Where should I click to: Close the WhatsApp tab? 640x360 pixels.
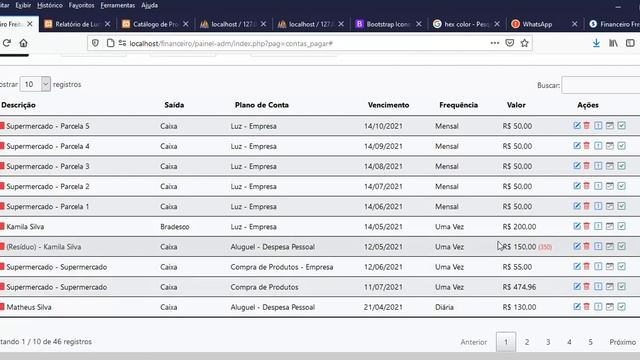pyautogui.click(x=574, y=24)
